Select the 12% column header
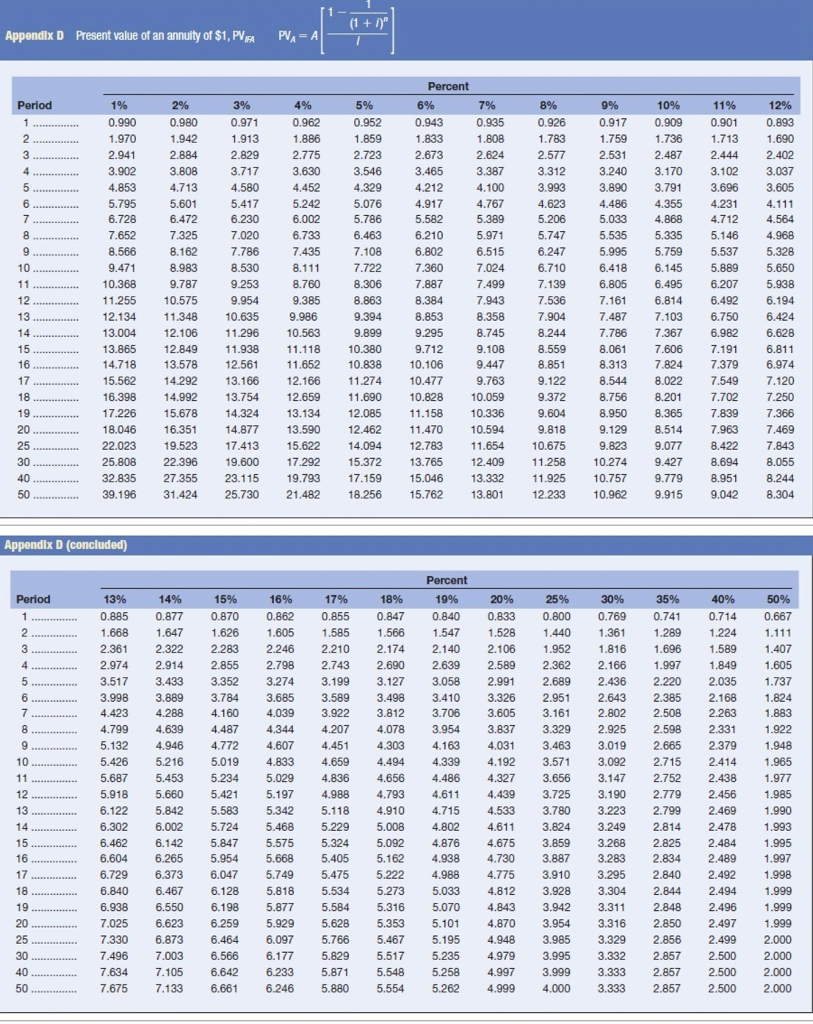The height and width of the screenshot is (1024, 813). point(780,105)
